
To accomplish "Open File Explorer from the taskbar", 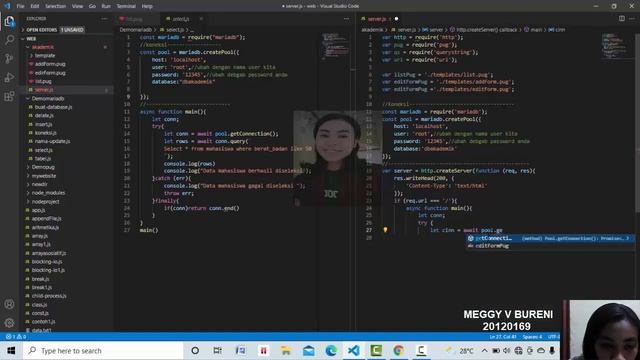I will click(286, 351).
